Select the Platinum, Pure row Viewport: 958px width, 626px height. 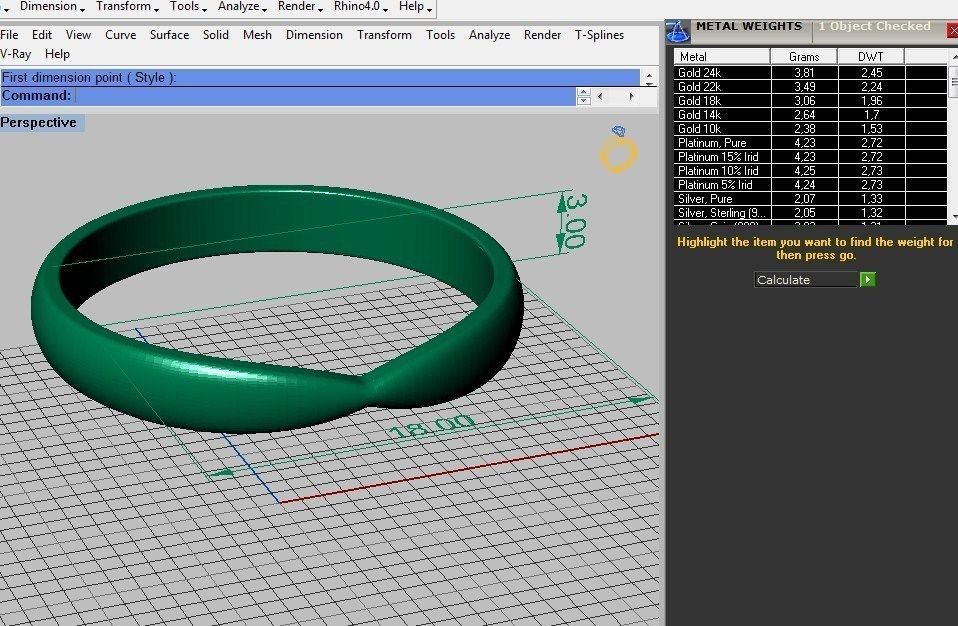[x=811, y=143]
